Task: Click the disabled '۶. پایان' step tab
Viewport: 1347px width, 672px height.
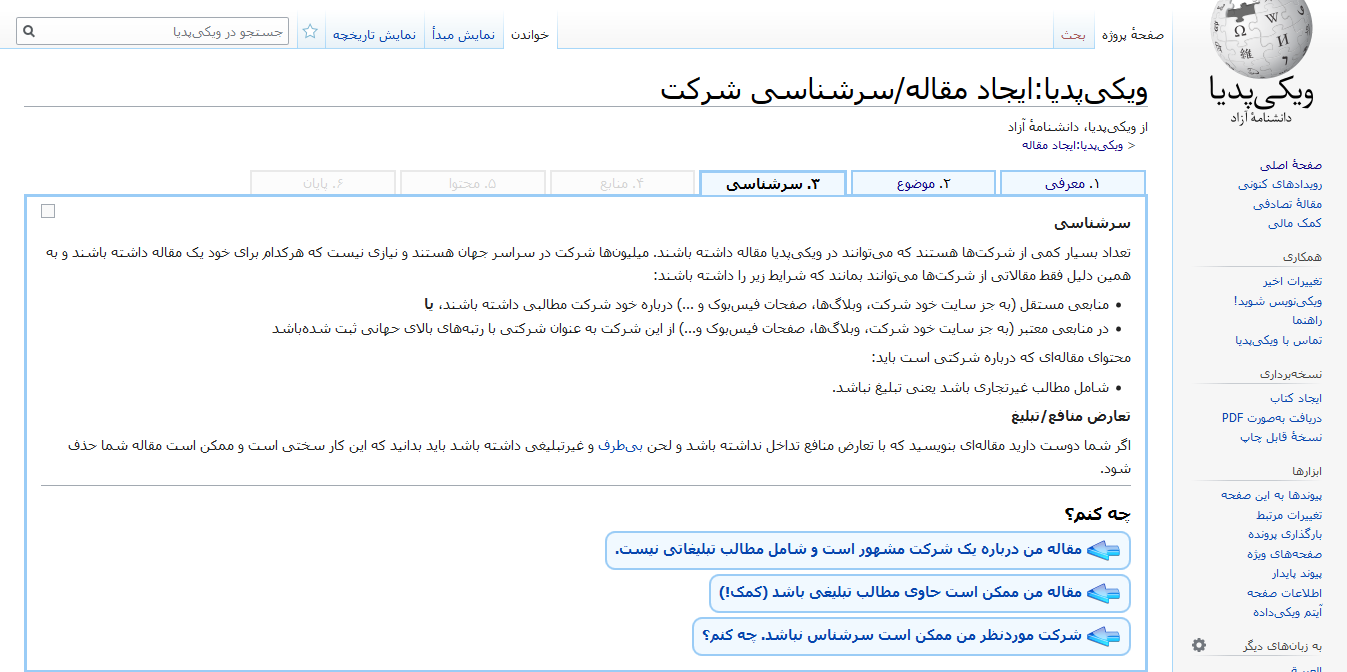Action: pos(323,184)
